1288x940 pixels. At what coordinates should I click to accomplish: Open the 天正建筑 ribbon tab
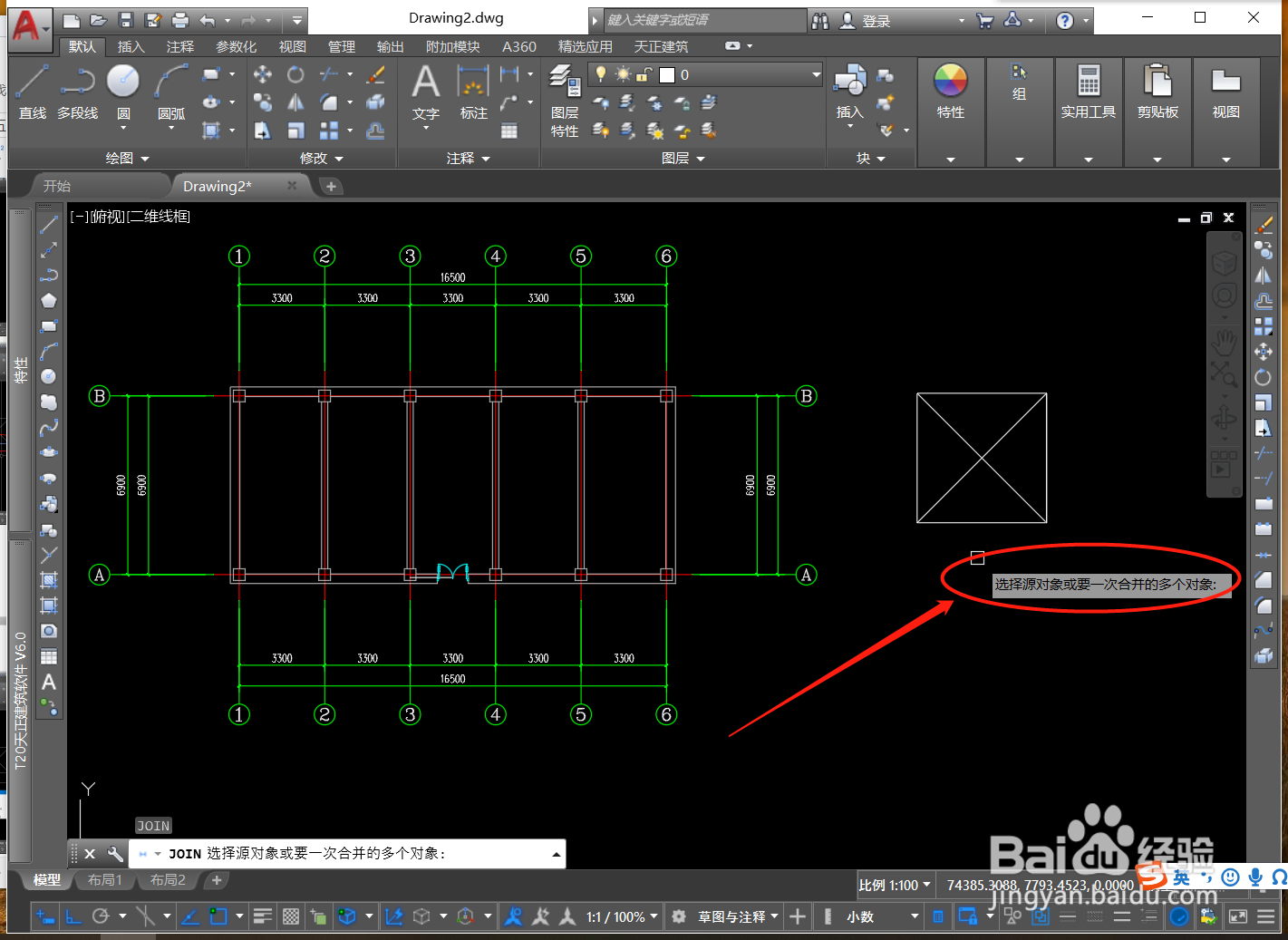coord(661,46)
